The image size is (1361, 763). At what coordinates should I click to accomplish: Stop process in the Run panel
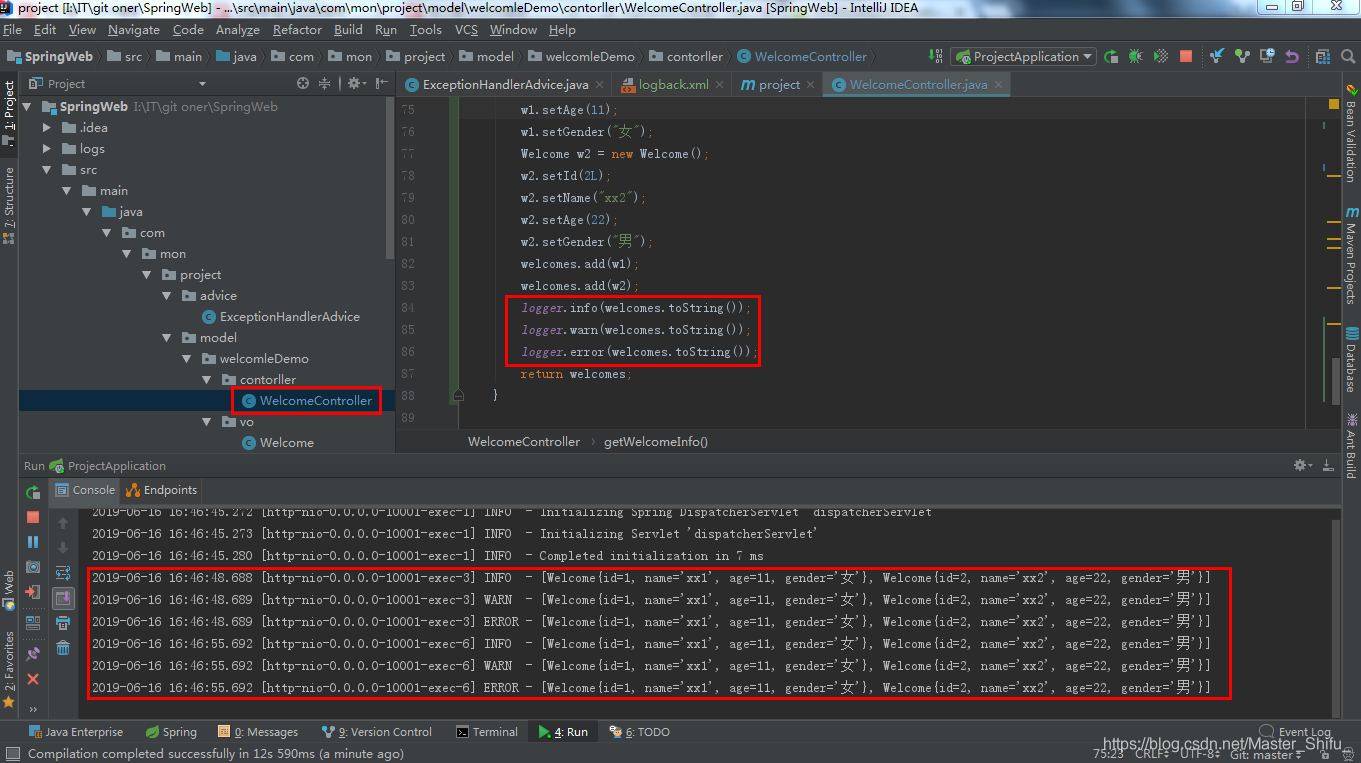click(x=33, y=517)
